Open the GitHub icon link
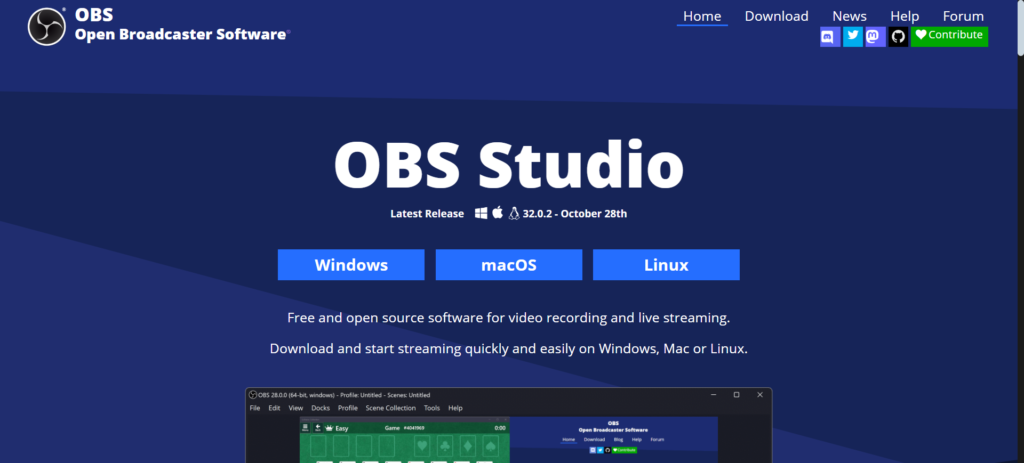The image size is (1024, 463). pos(898,37)
